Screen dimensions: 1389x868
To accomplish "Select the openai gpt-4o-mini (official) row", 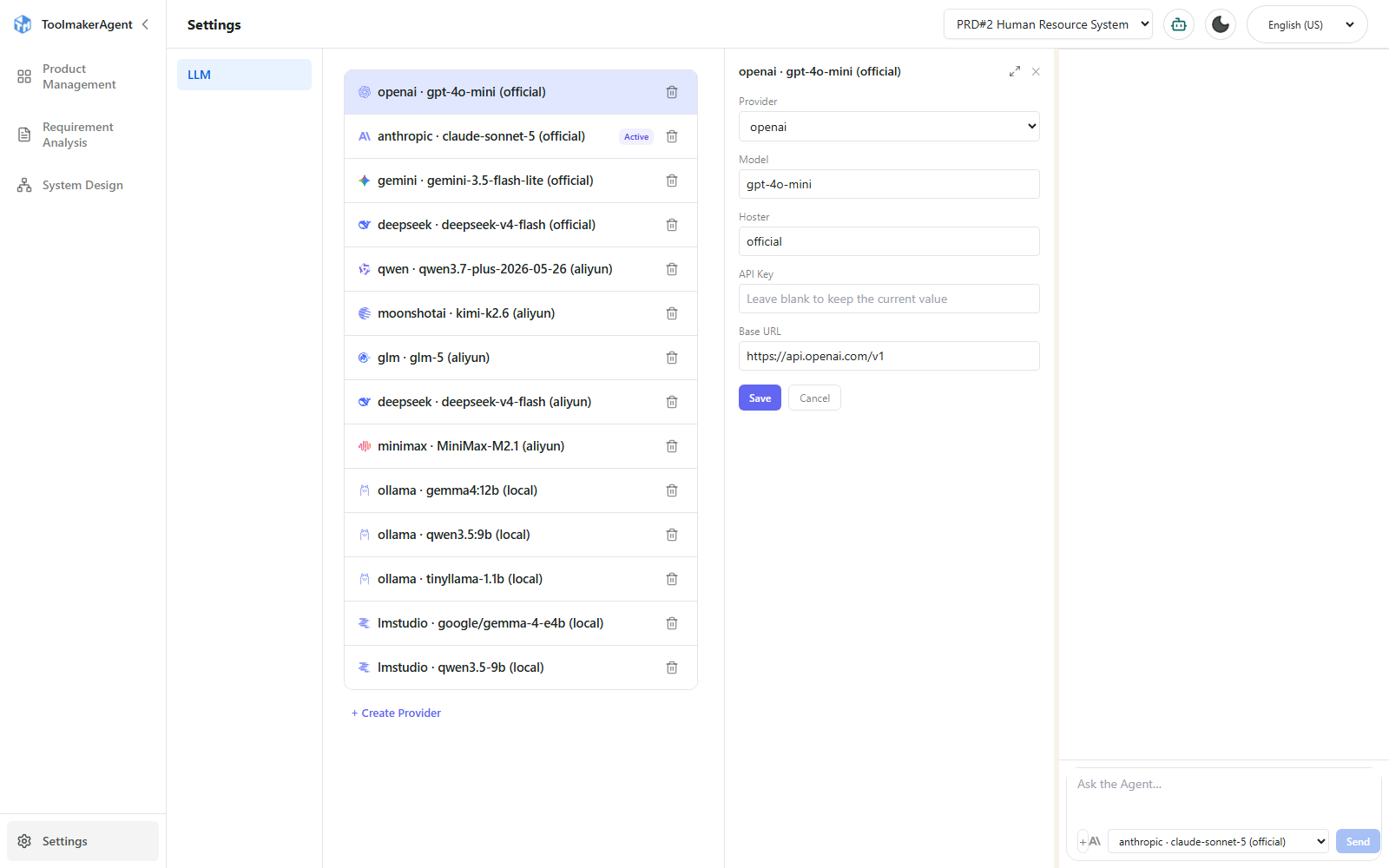I will coord(521,92).
